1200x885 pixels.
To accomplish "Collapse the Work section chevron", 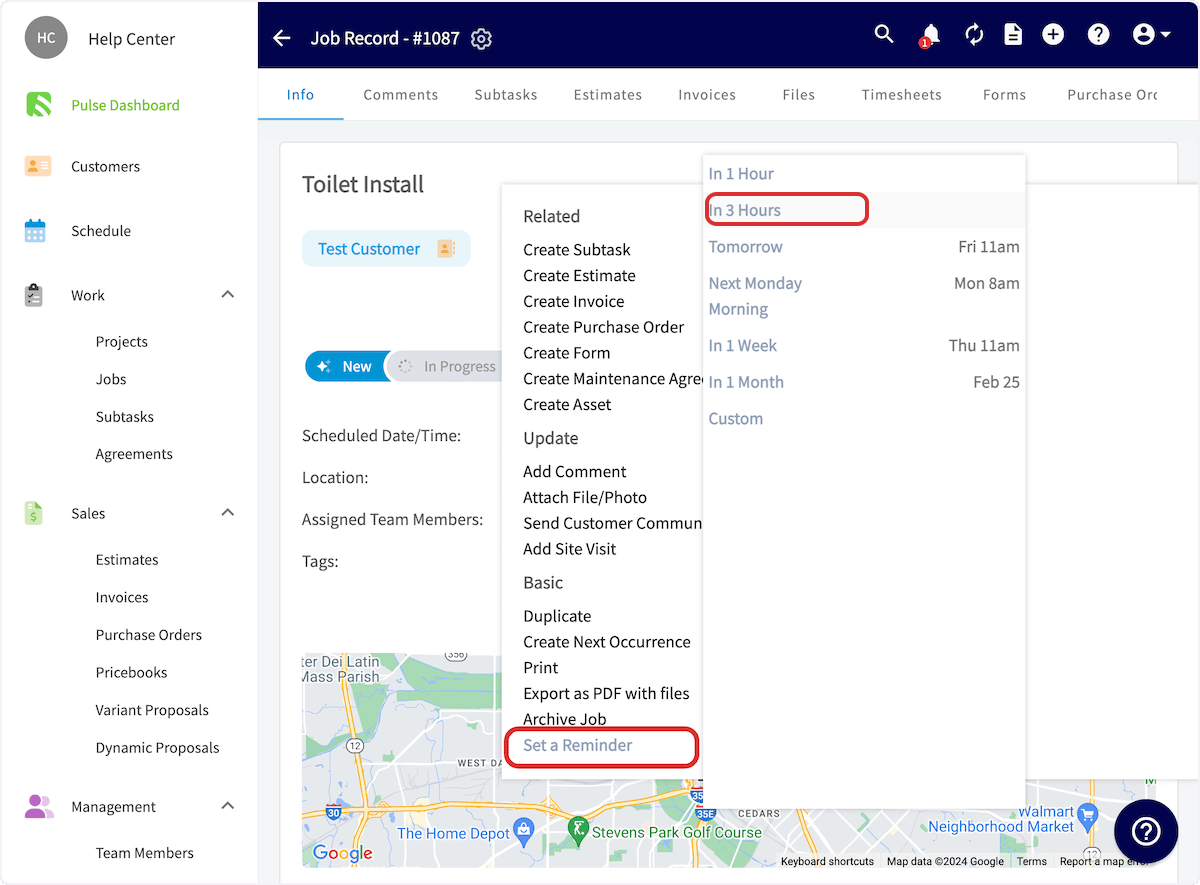I will [227, 295].
